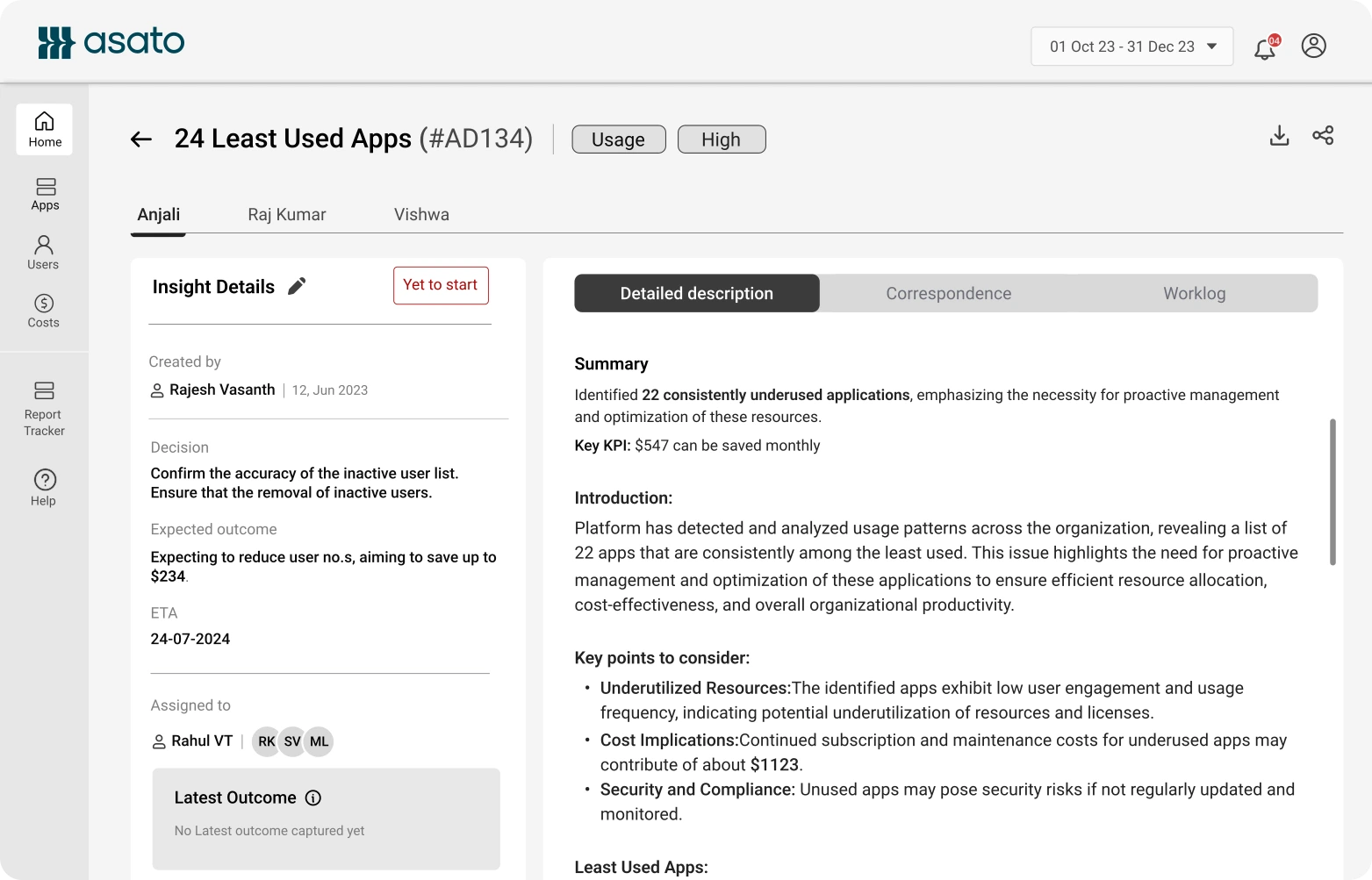Click the Least Used Apps heading
The height and width of the screenshot is (880, 1372).
642,868
